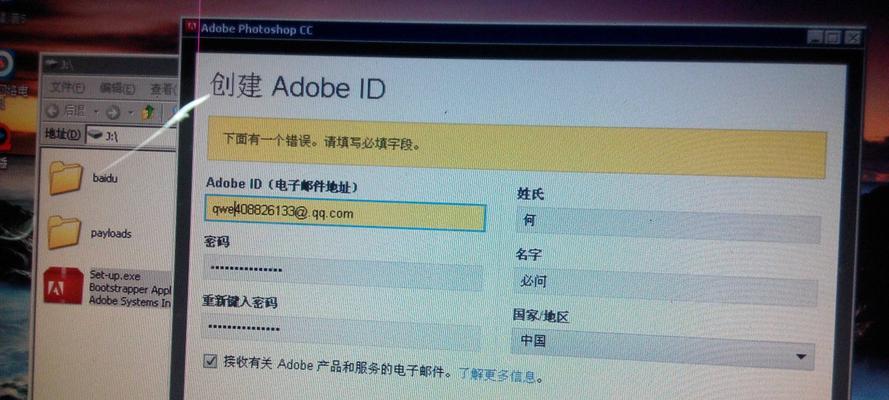Click the Set-up.exe file name text
889x400 pixels.
(115, 275)
